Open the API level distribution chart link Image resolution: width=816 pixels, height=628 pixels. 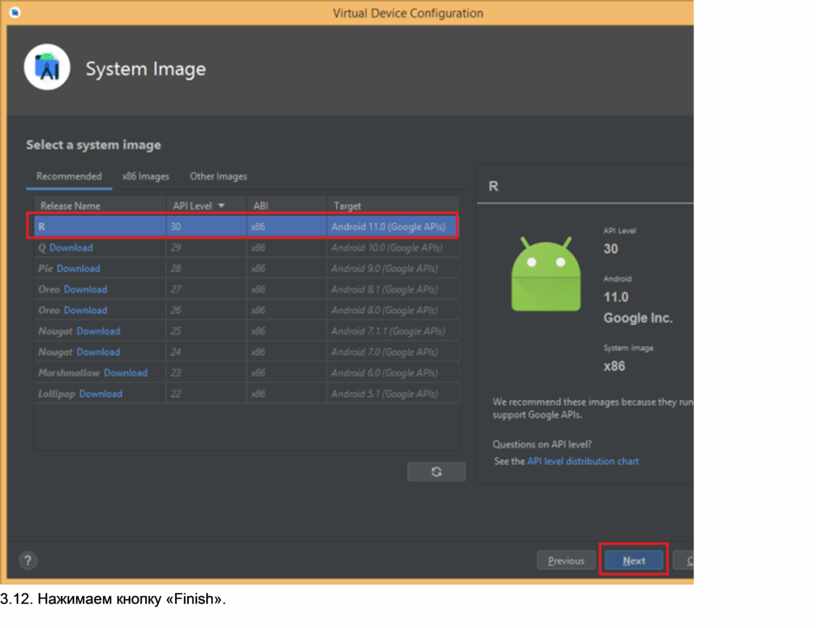[x=583, y=462]
